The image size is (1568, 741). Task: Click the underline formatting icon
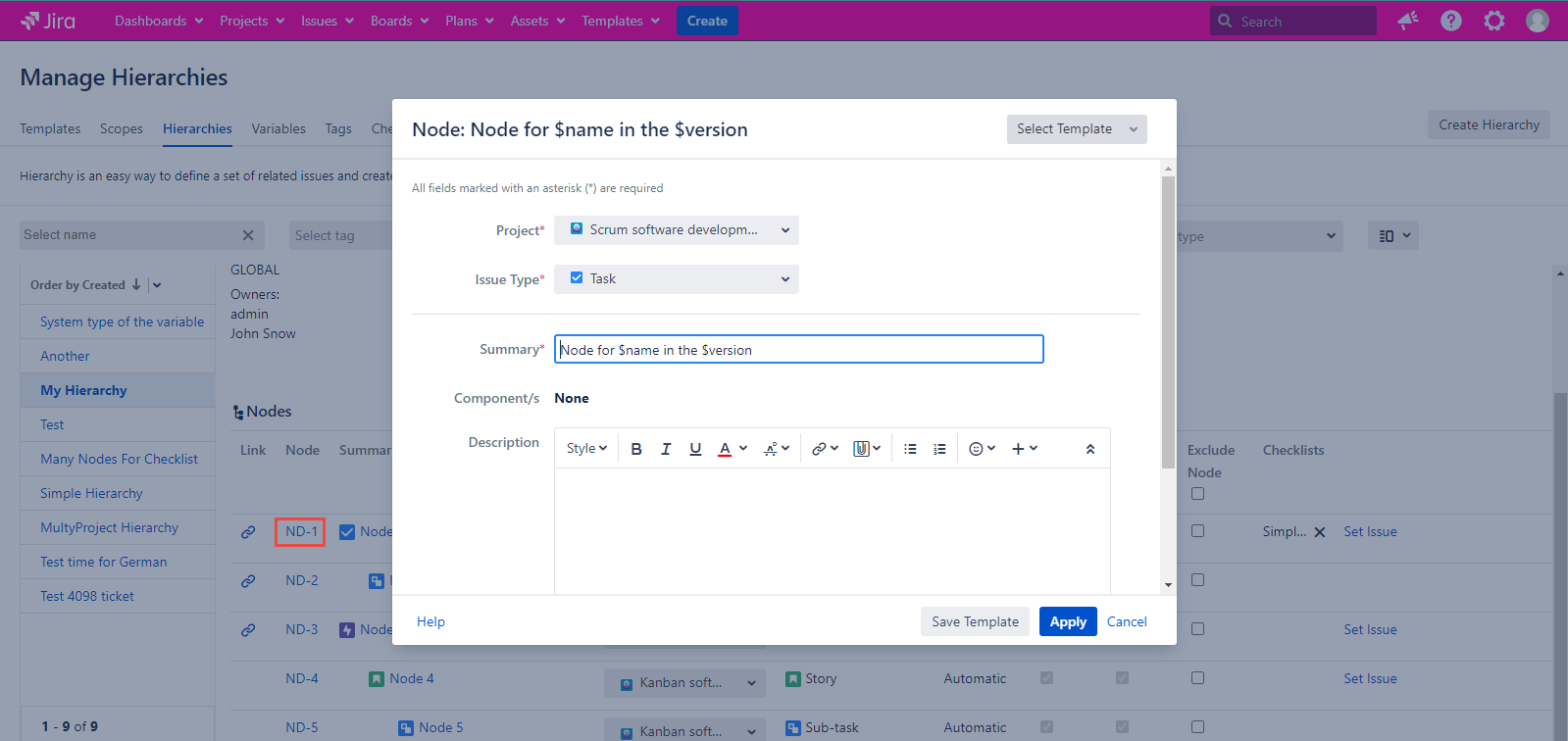point(695,449)
